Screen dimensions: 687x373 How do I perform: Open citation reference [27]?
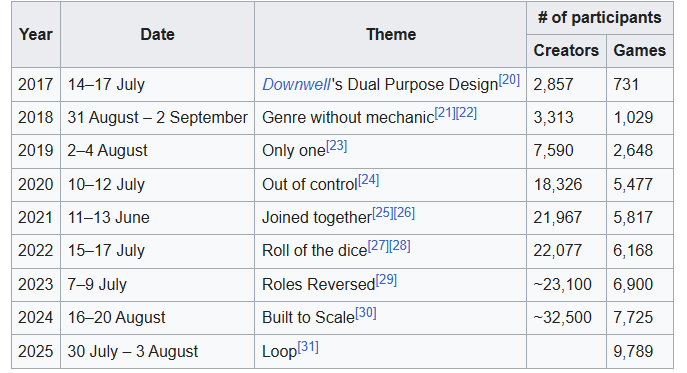click(378, 246)
